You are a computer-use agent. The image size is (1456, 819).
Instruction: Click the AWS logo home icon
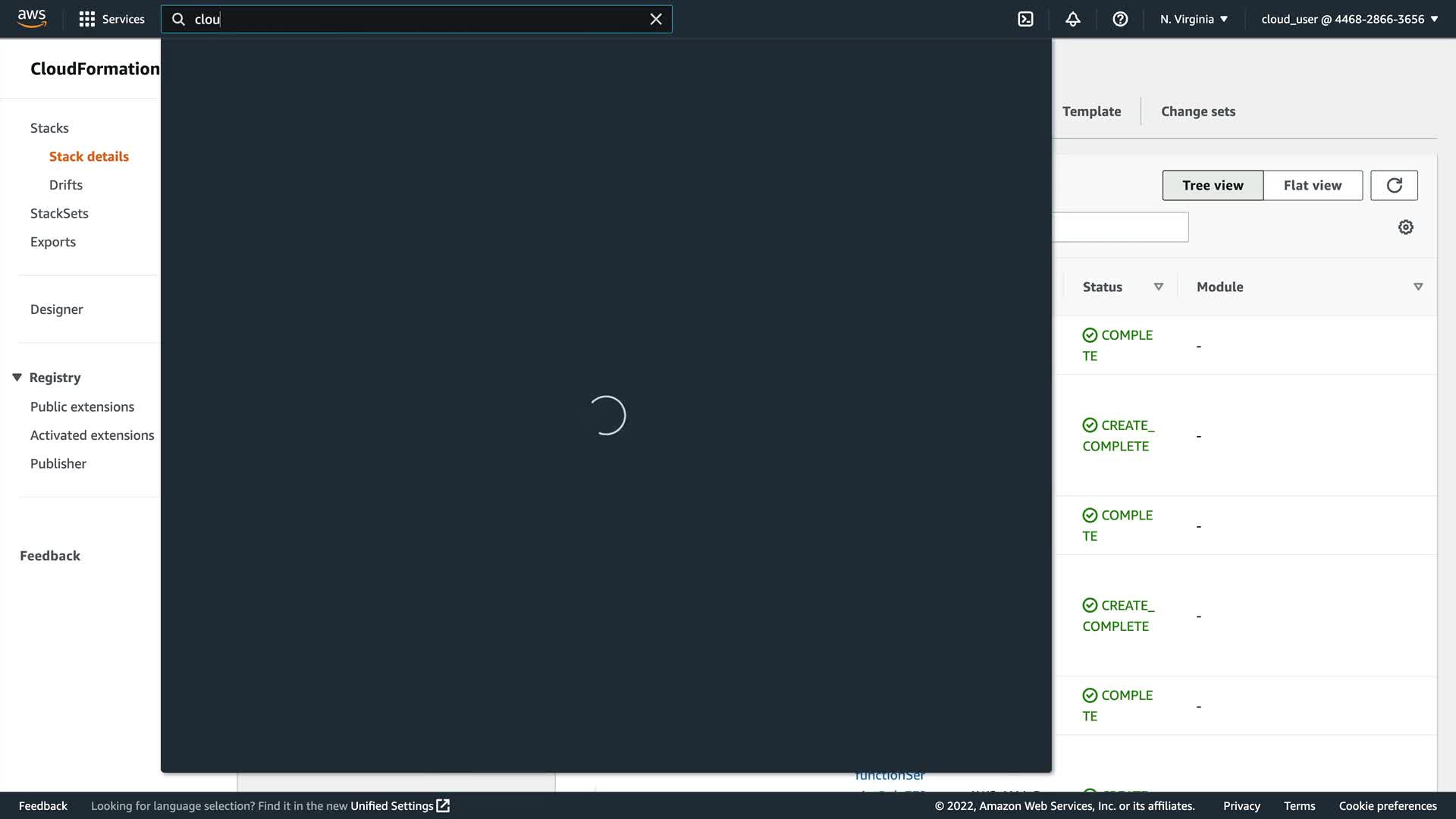point(32,18)
